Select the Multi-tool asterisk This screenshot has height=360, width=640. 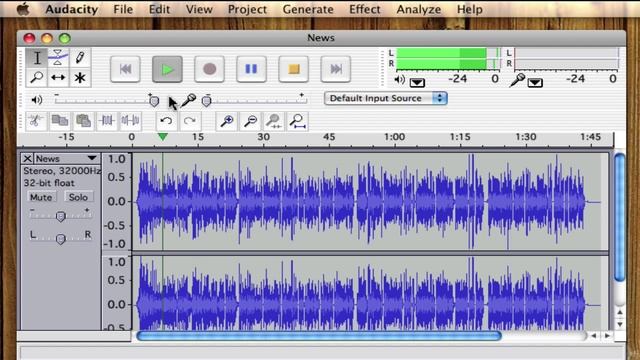pos(80,77)
